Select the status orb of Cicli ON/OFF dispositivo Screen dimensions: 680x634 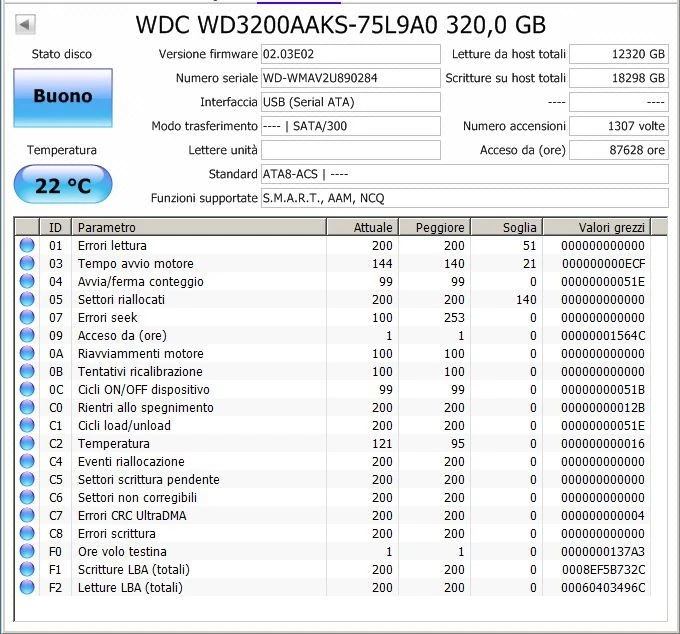[27, 389]
